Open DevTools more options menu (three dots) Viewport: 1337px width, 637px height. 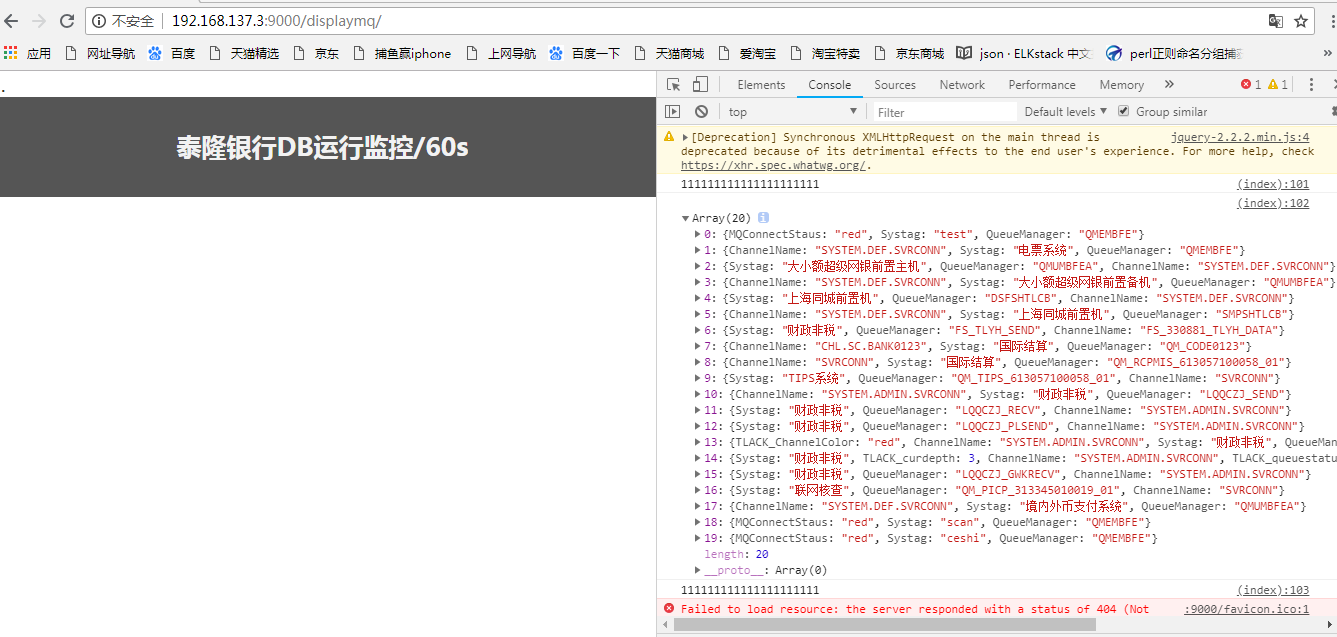(x=1311, y=85)
